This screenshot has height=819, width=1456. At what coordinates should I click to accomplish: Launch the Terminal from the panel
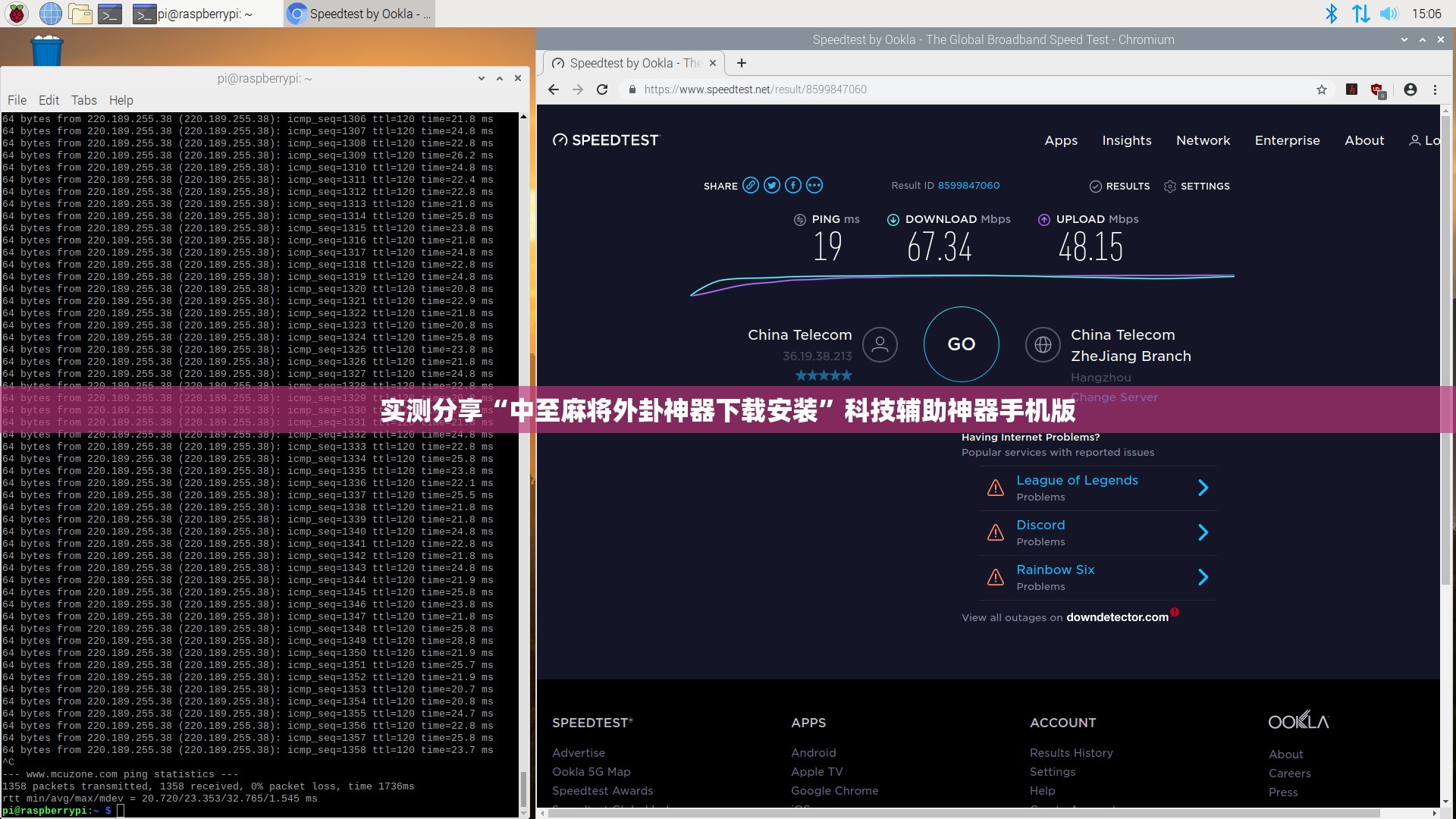tap(110, 14)
